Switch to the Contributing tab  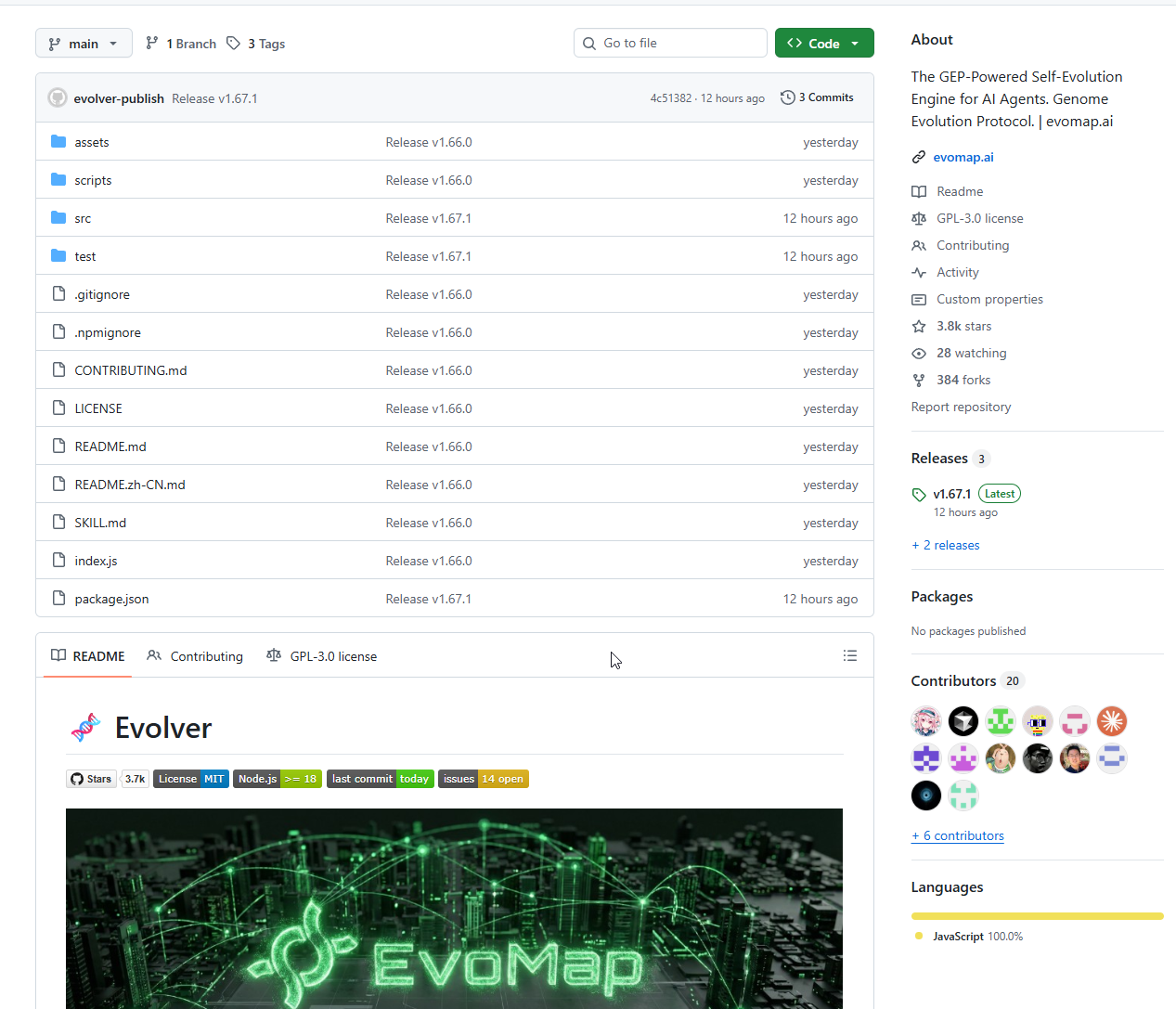(x=195, y=655)
